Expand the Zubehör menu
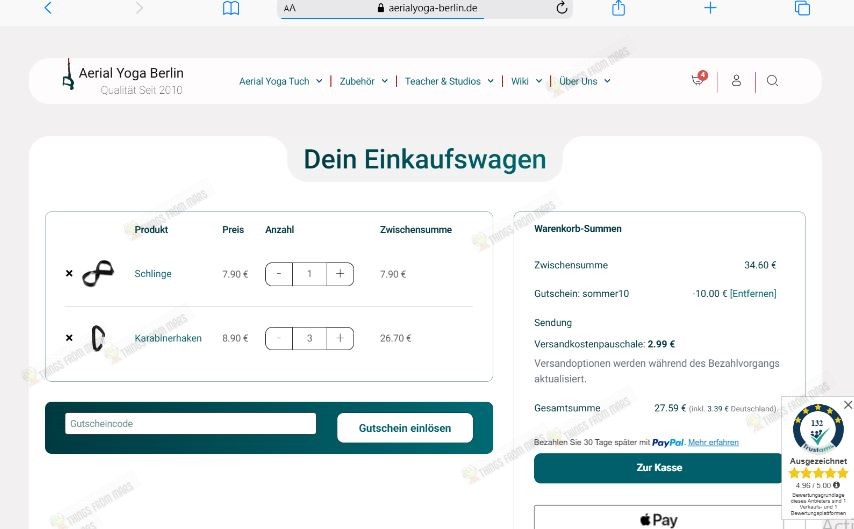This screenshot has width=854, height=529. (x=363, y=81)
